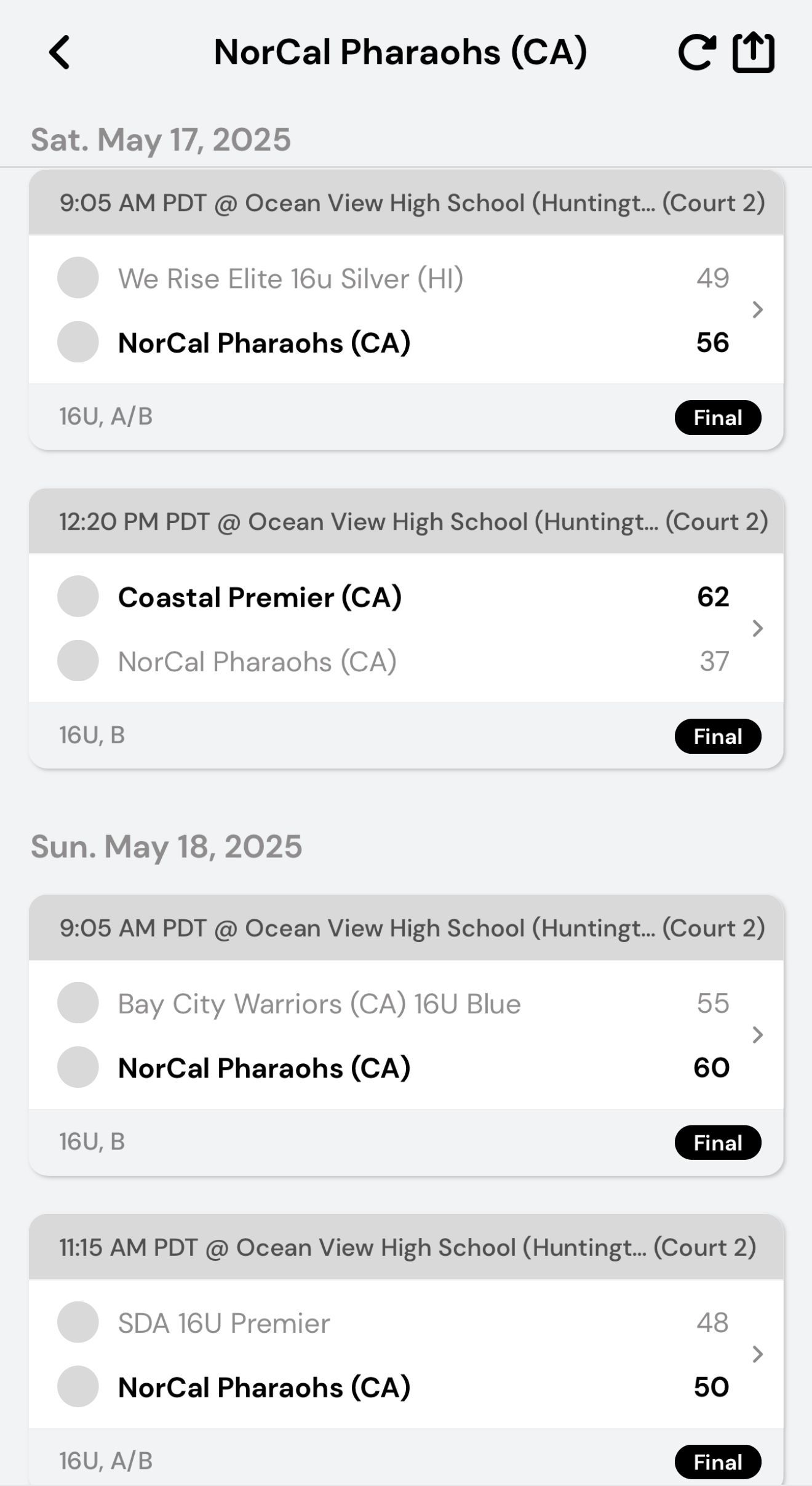Select Sat. May 17, 2025 date heading
Image resolution: width=812 pixels, height=1486 pixels.
[x=161, y=140]
